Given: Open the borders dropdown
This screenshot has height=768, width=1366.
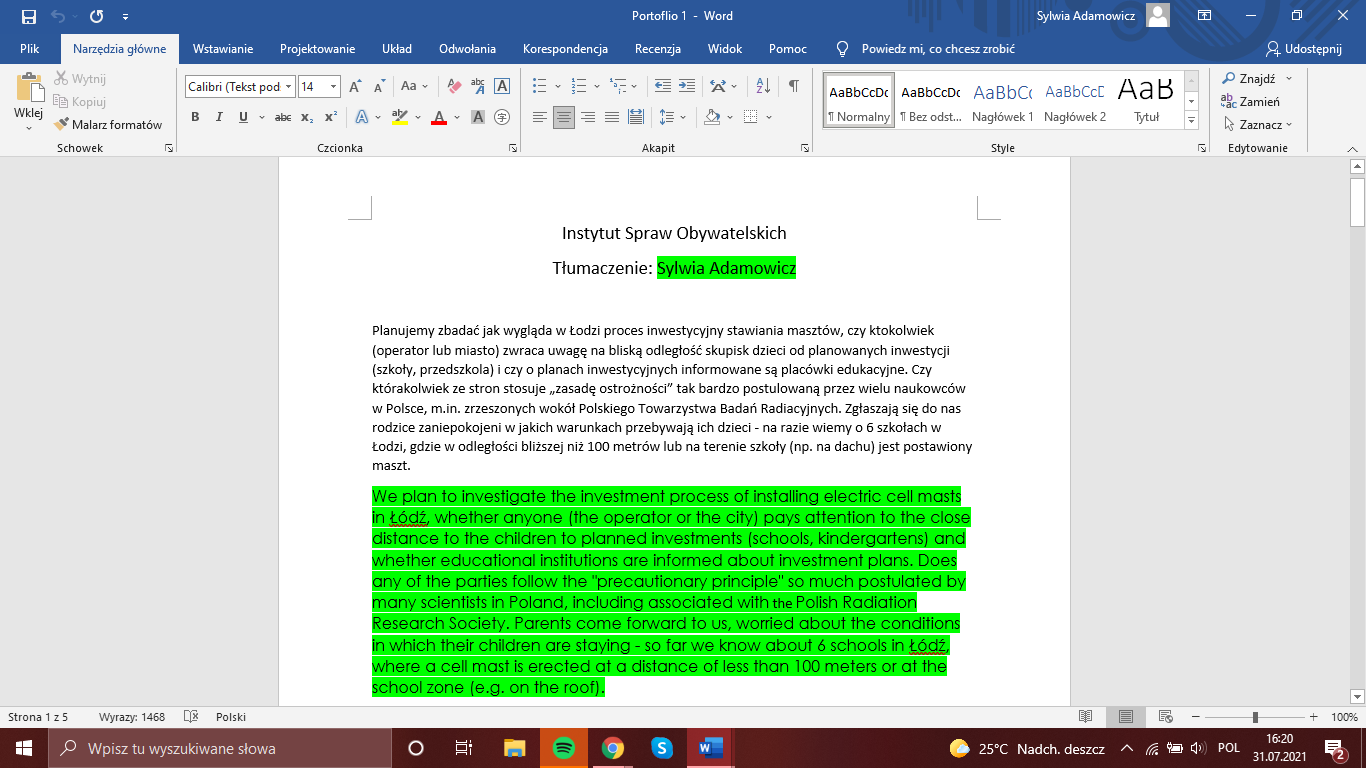Looking at the screenshot, I should pos(769,117).
